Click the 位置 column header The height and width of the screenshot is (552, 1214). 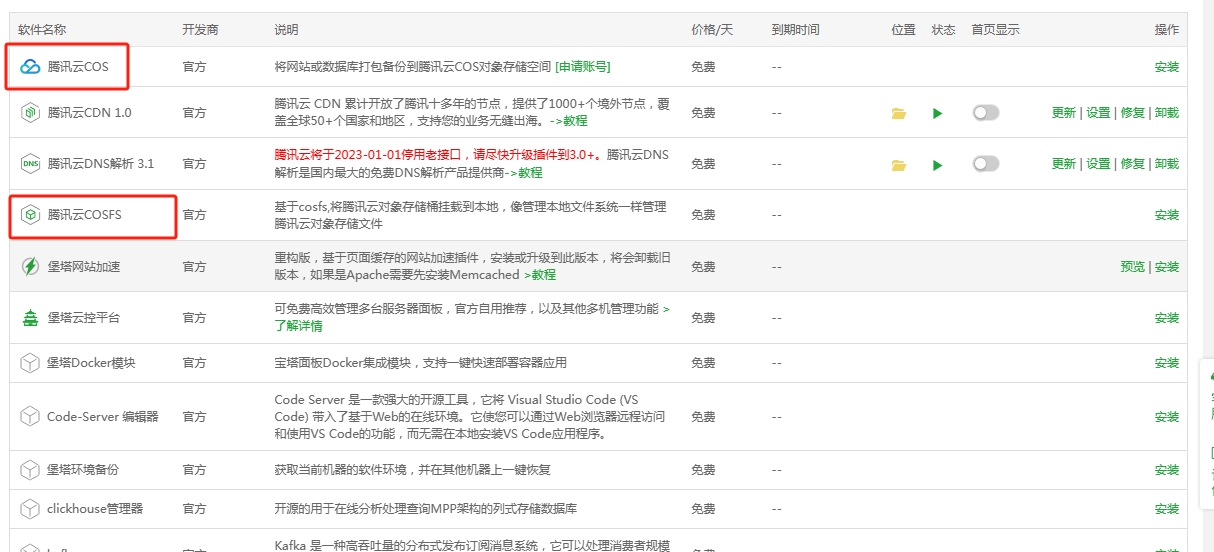pos(903,30)
